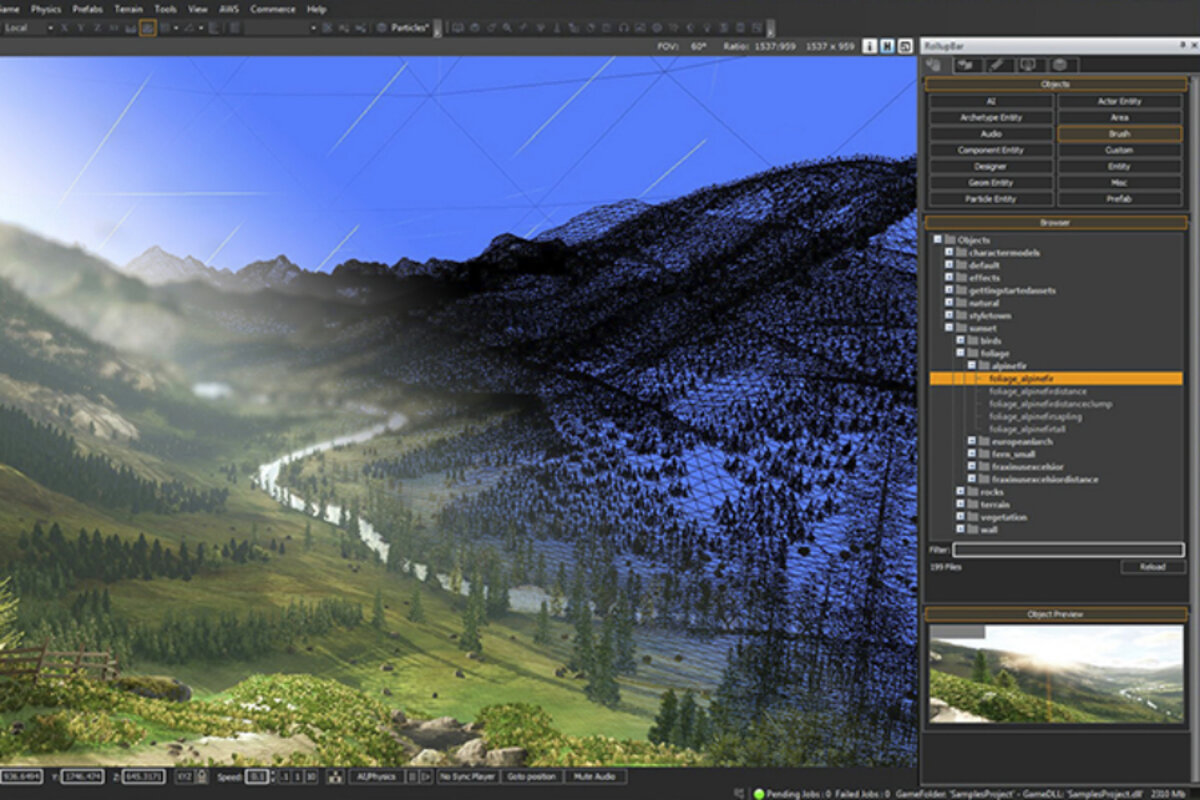
Task: Select the Modeling tab icon in RollupBar
Action: [x=996, y=65]
